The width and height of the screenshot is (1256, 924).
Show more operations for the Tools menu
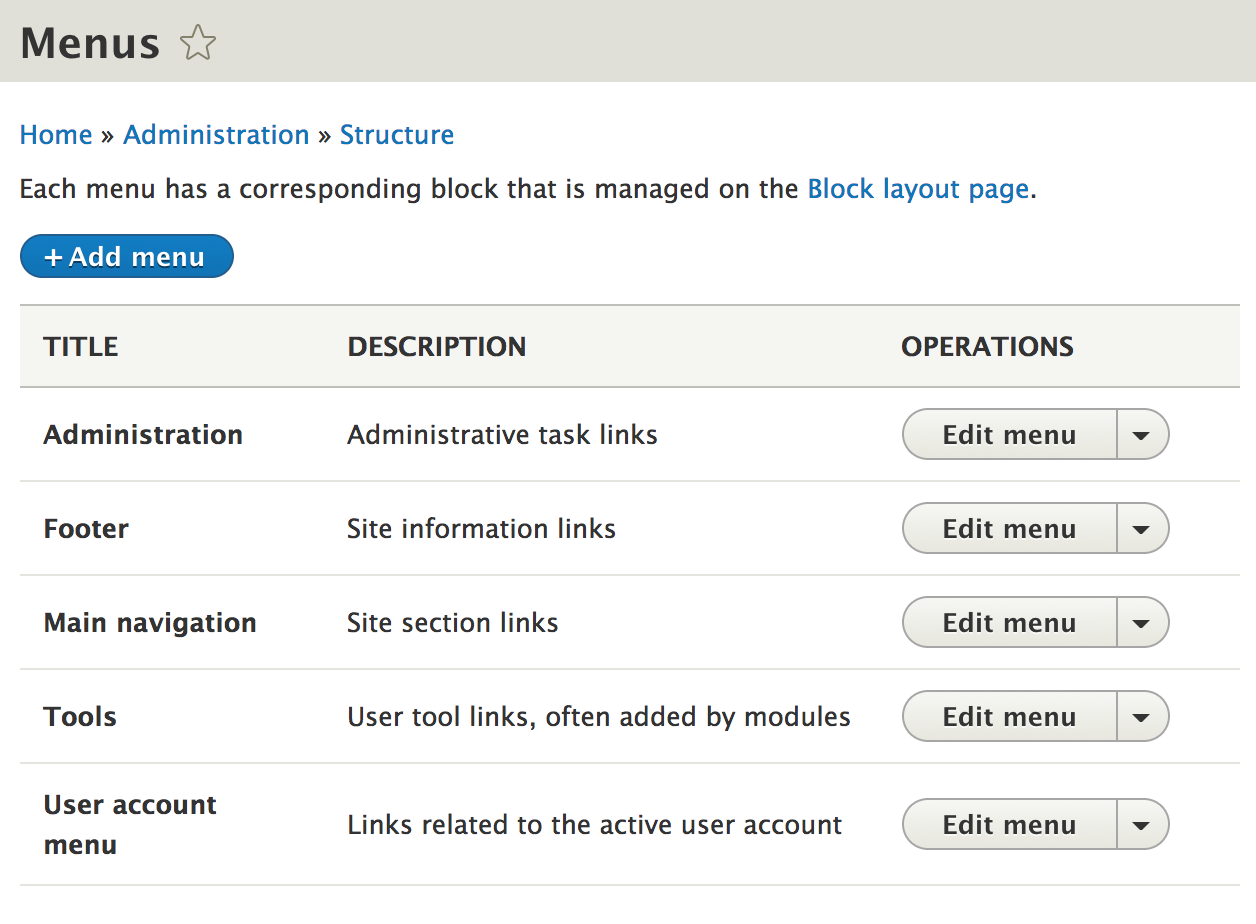[1142, 717]
